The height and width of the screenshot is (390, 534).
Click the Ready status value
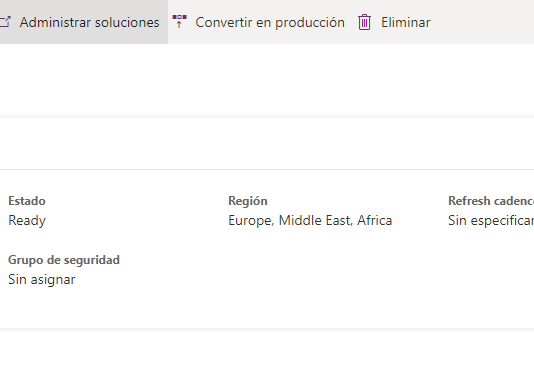point(27,220)
